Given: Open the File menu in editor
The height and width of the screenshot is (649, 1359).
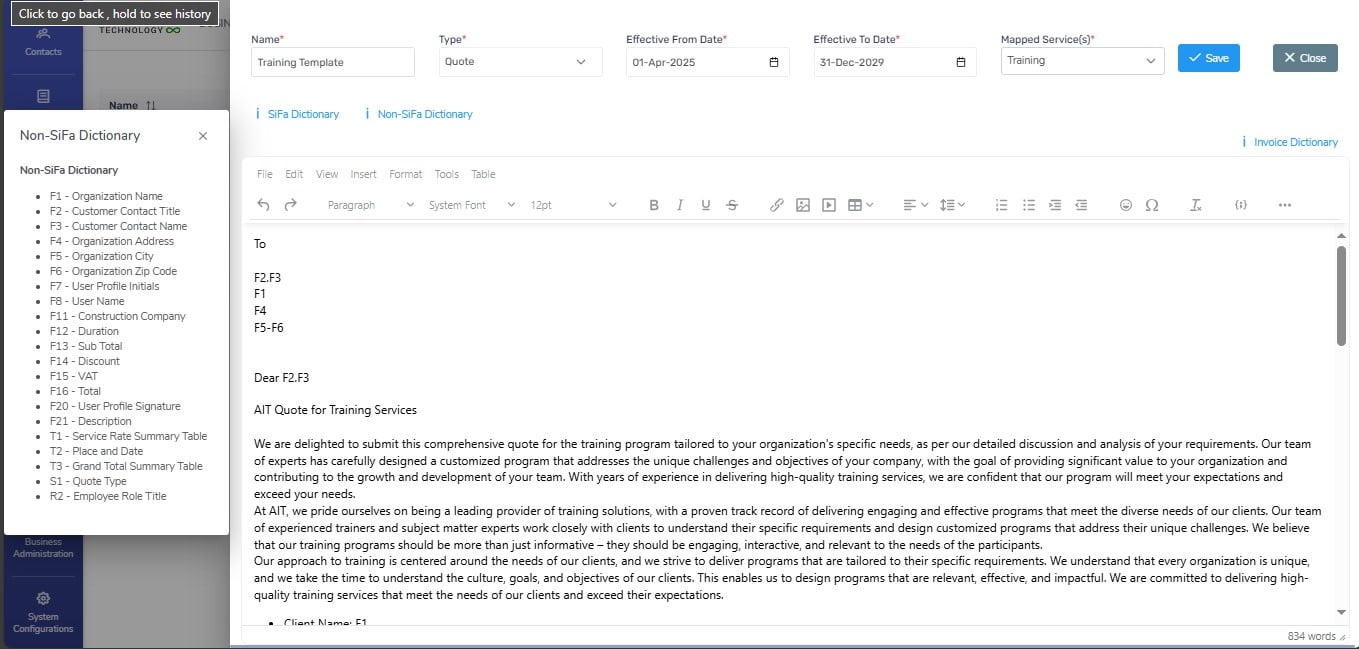Looking at the screenshot, I should 265,174.
